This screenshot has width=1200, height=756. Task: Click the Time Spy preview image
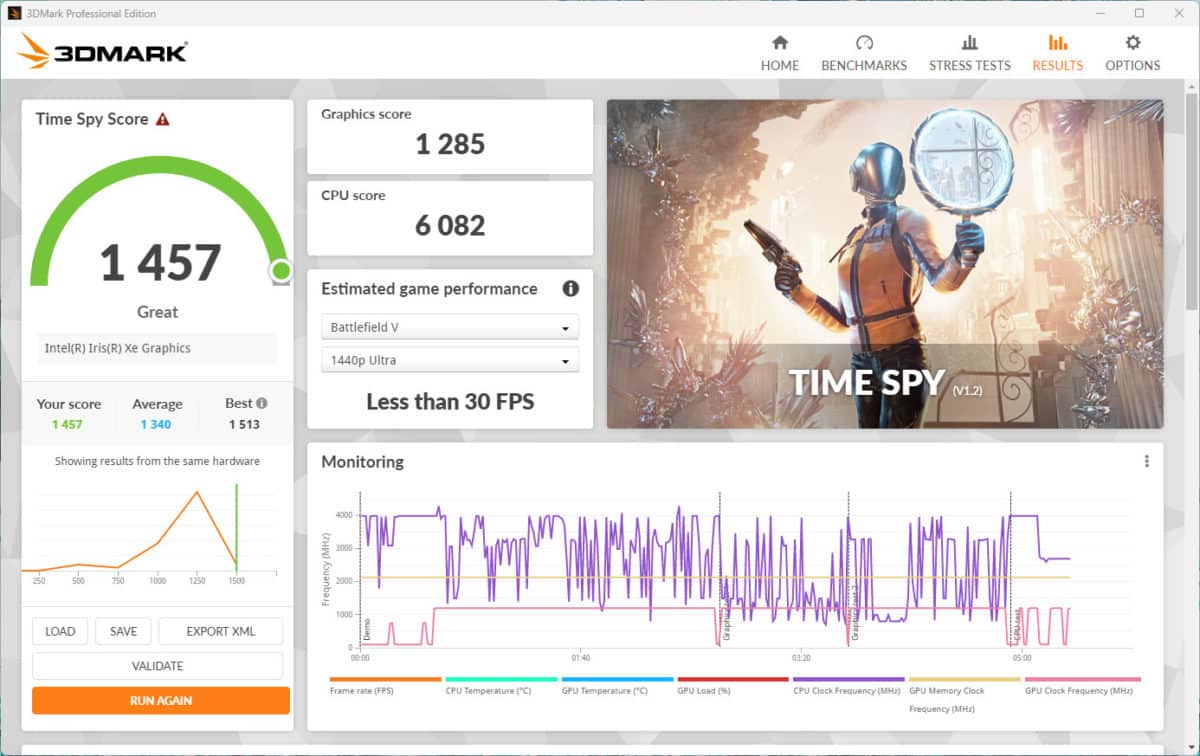coord(884,264)
